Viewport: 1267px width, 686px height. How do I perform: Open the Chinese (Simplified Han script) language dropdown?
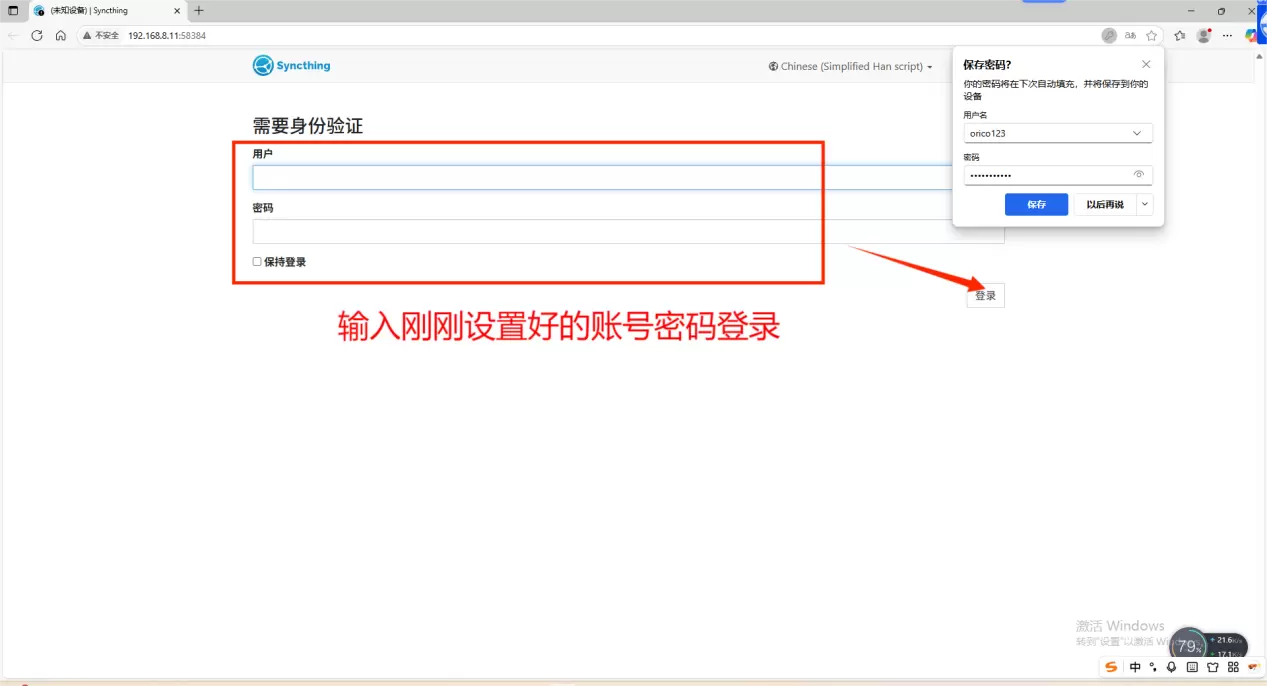coord(850,66)
